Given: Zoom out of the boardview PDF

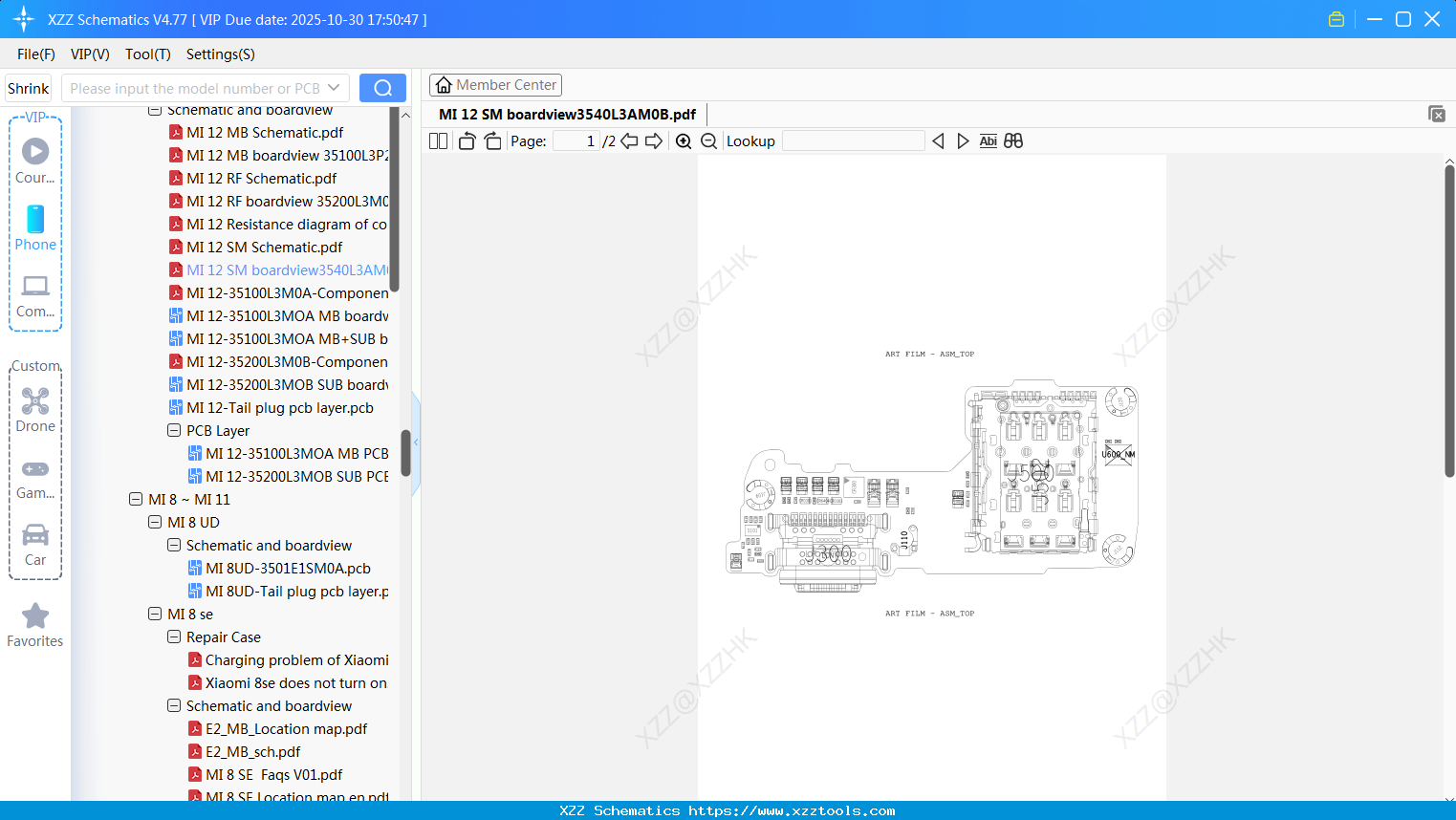Looking at the screenshot, I should click(x=708, y=140).
